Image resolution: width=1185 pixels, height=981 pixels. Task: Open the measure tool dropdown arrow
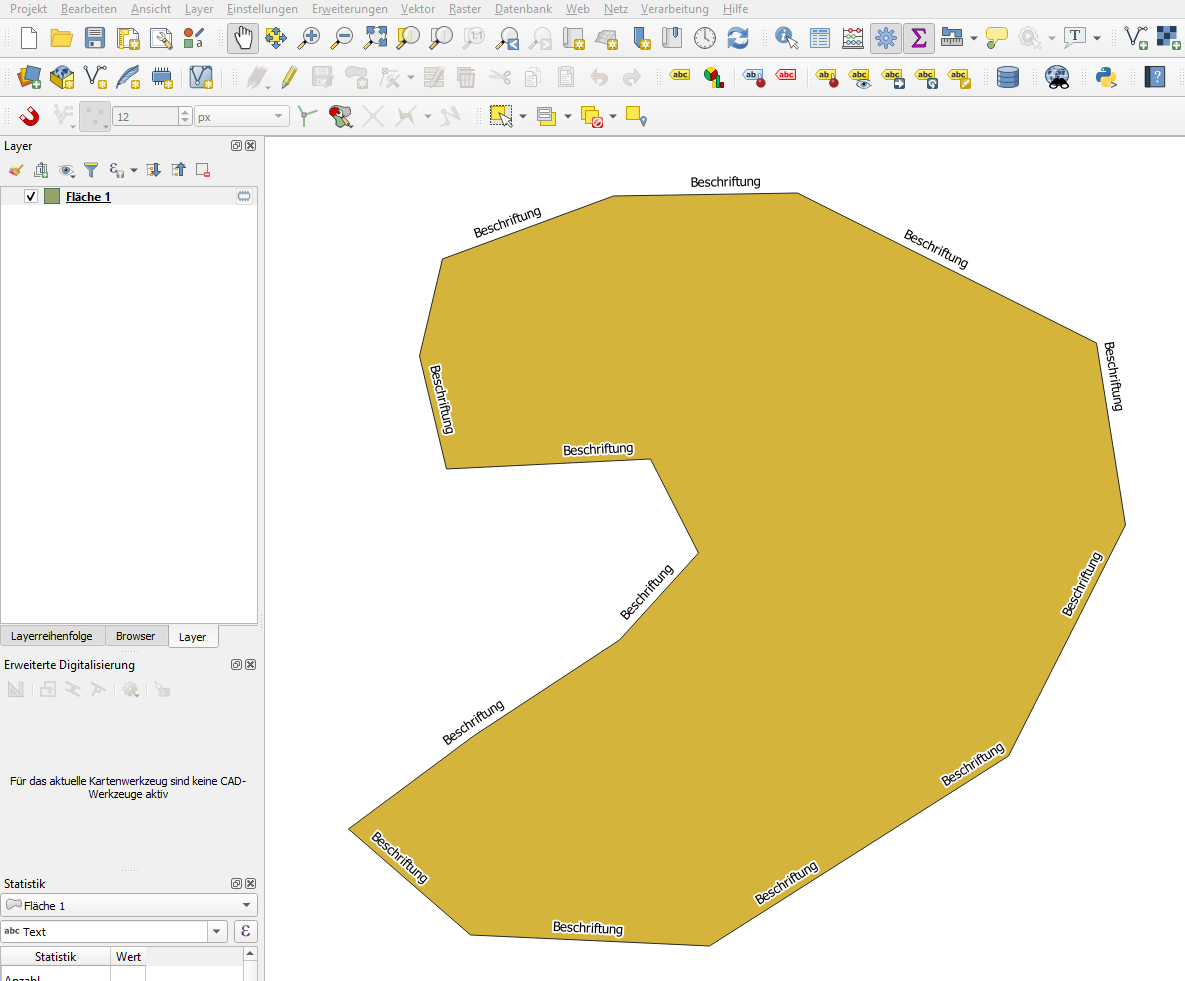(x=974, y=39)
